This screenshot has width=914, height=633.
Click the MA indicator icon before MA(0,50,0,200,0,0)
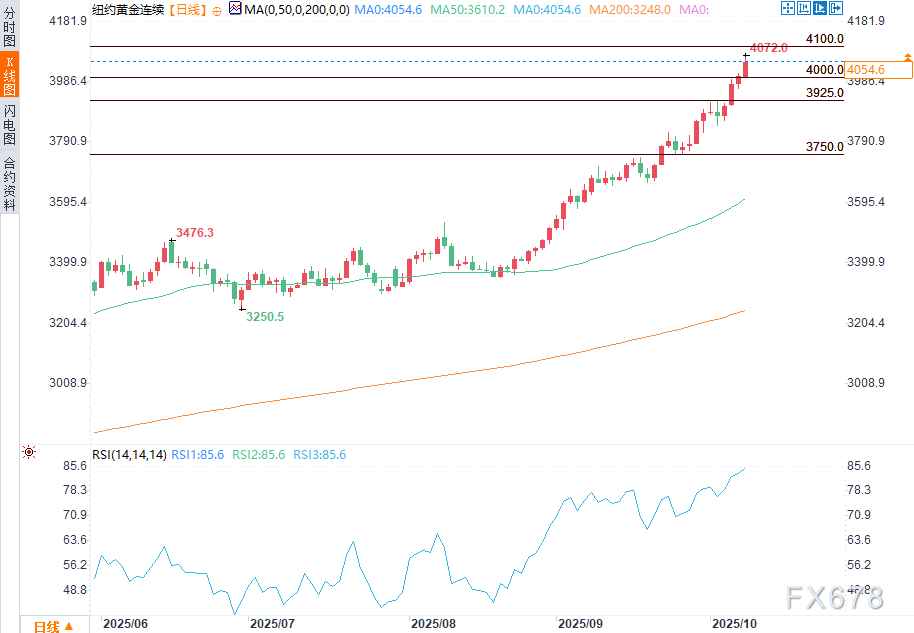click(x=235, y=9)
